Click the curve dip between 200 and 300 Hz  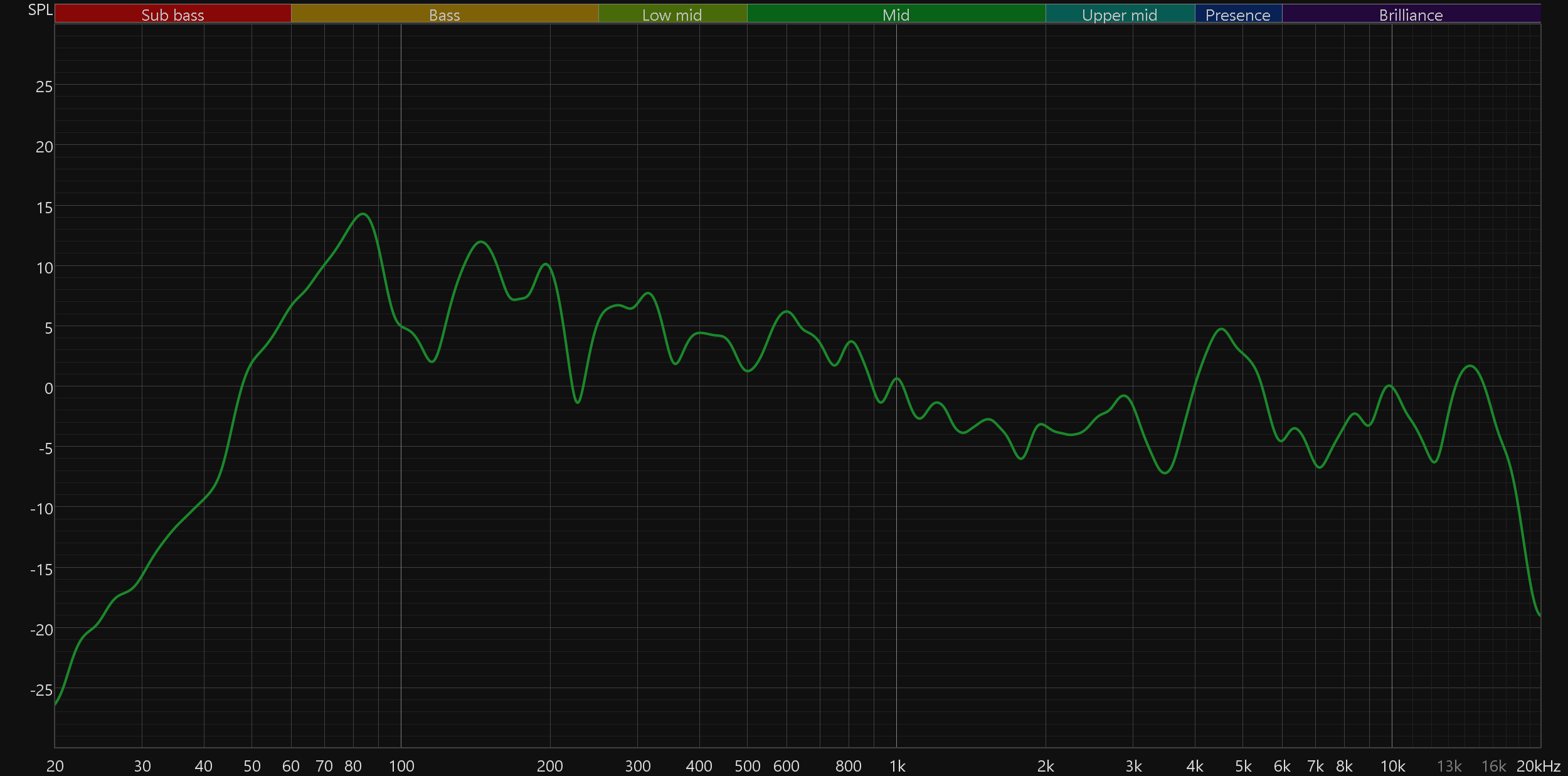coord(577,402)
